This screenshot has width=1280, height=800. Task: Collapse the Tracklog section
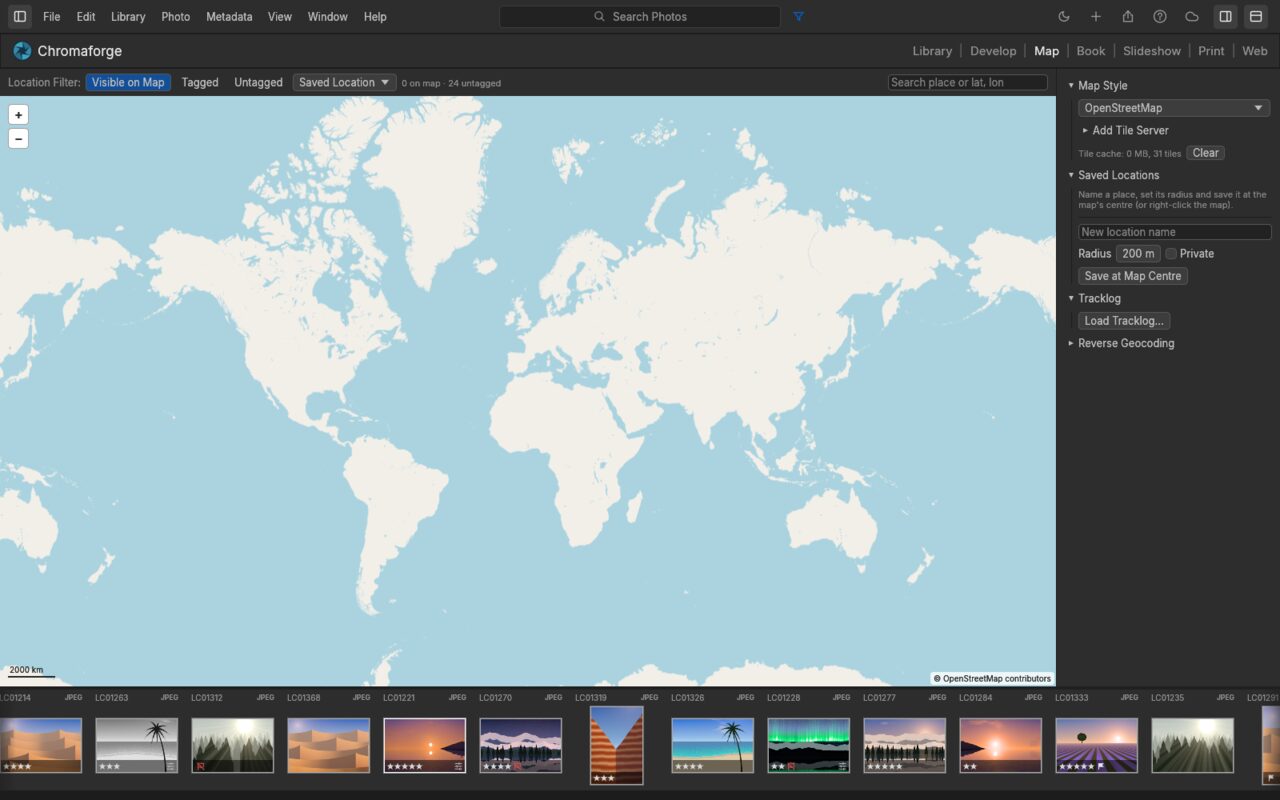point(1094,298)
